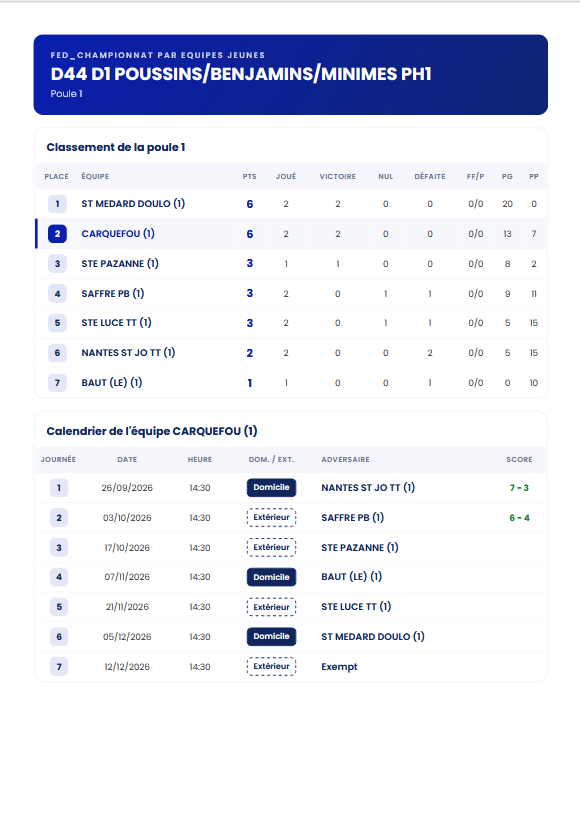Open BAUT (LE) (1) in standings table
The width and height of the screenshot is (580, 820).
point(111,382)
